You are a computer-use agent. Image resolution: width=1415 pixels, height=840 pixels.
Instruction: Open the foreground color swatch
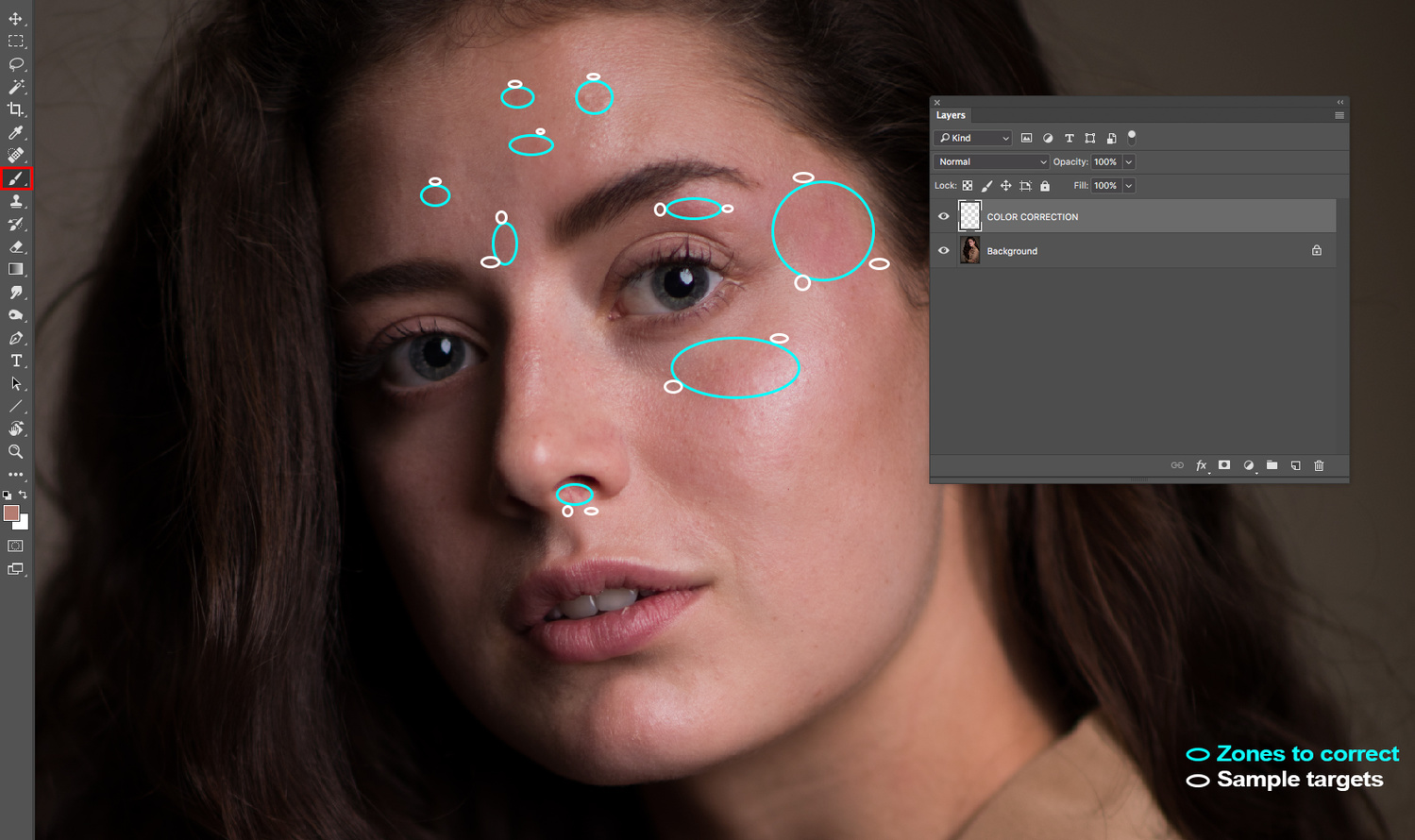coord(10,512)
